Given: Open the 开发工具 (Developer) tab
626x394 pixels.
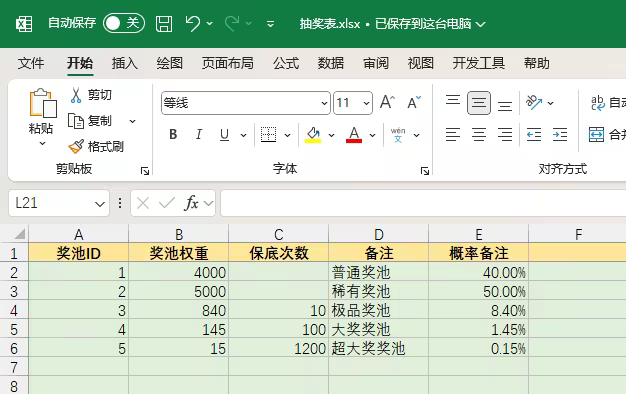Looking at the screenshot, I should tap(479, 63).
